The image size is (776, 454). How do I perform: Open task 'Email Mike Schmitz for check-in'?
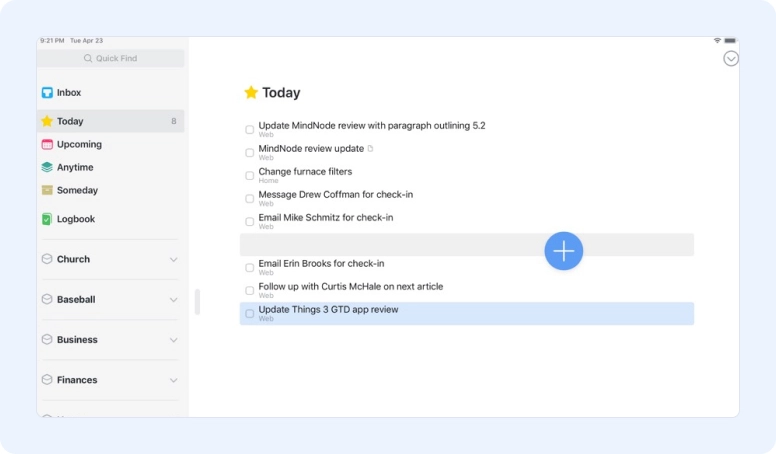326,217
